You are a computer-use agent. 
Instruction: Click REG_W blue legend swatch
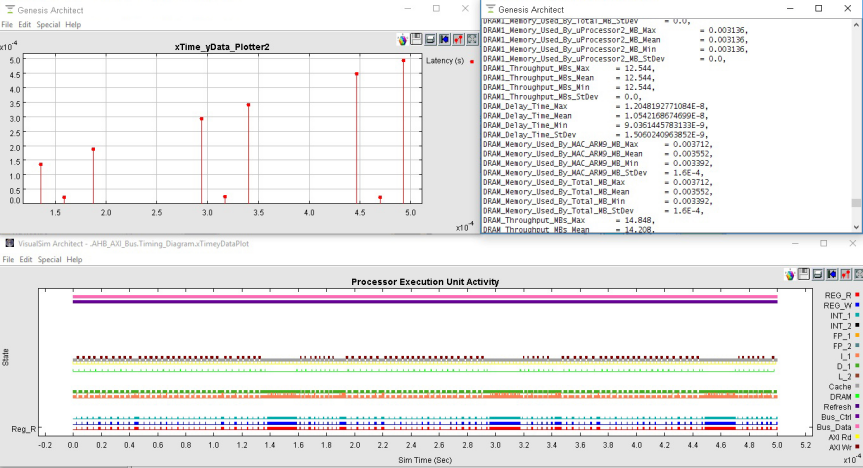[x=857, y=305]
